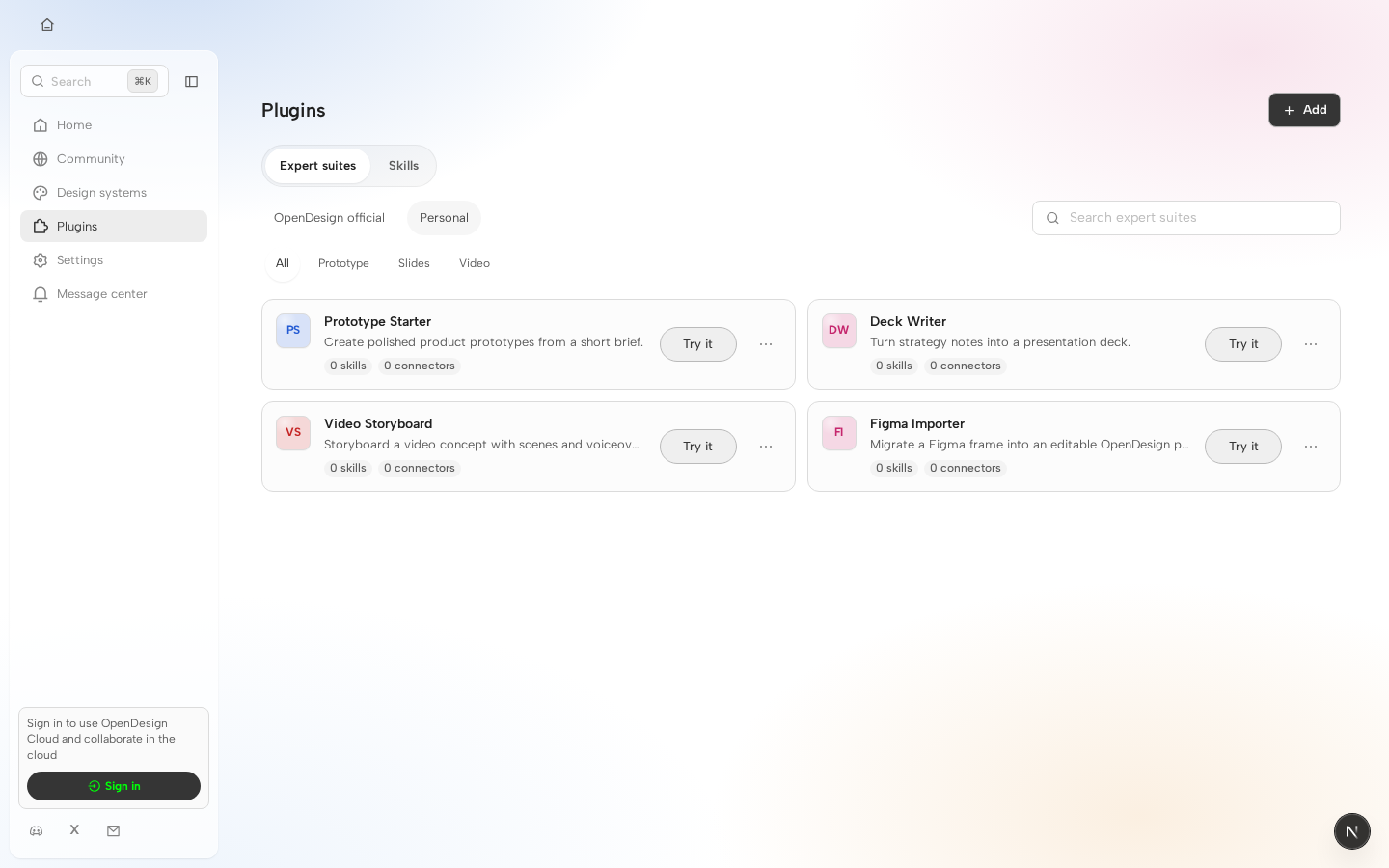The height and width of the screenshot is (868, 1389).
Task: Click the email envelope icon
Action: pos(114,830)
